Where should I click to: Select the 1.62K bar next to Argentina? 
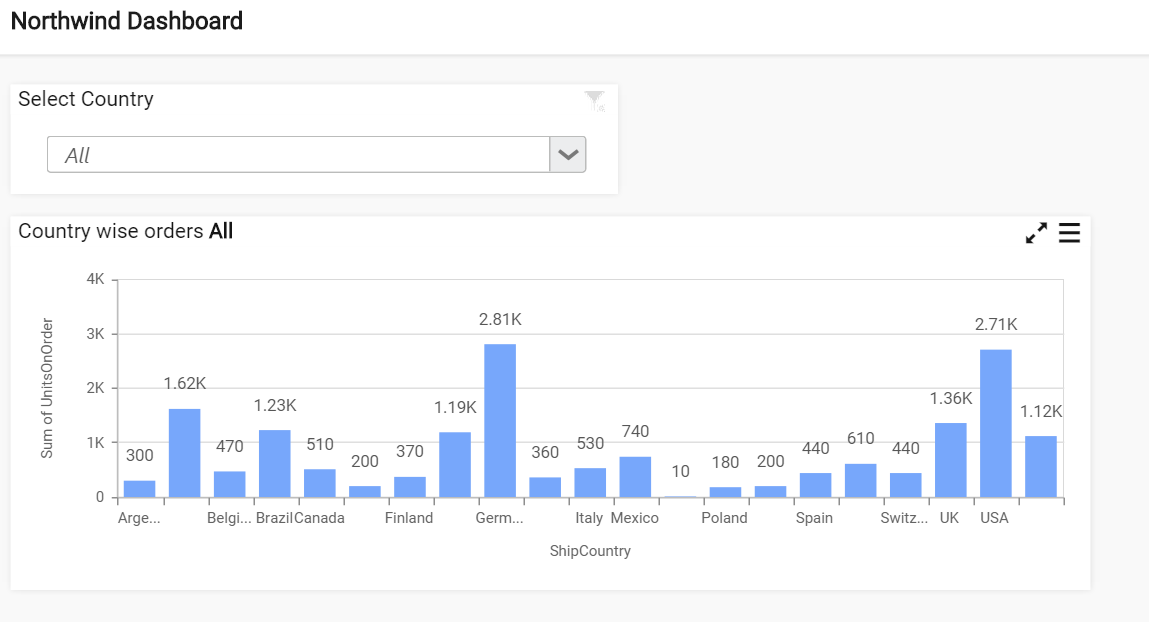click(185, 453)
